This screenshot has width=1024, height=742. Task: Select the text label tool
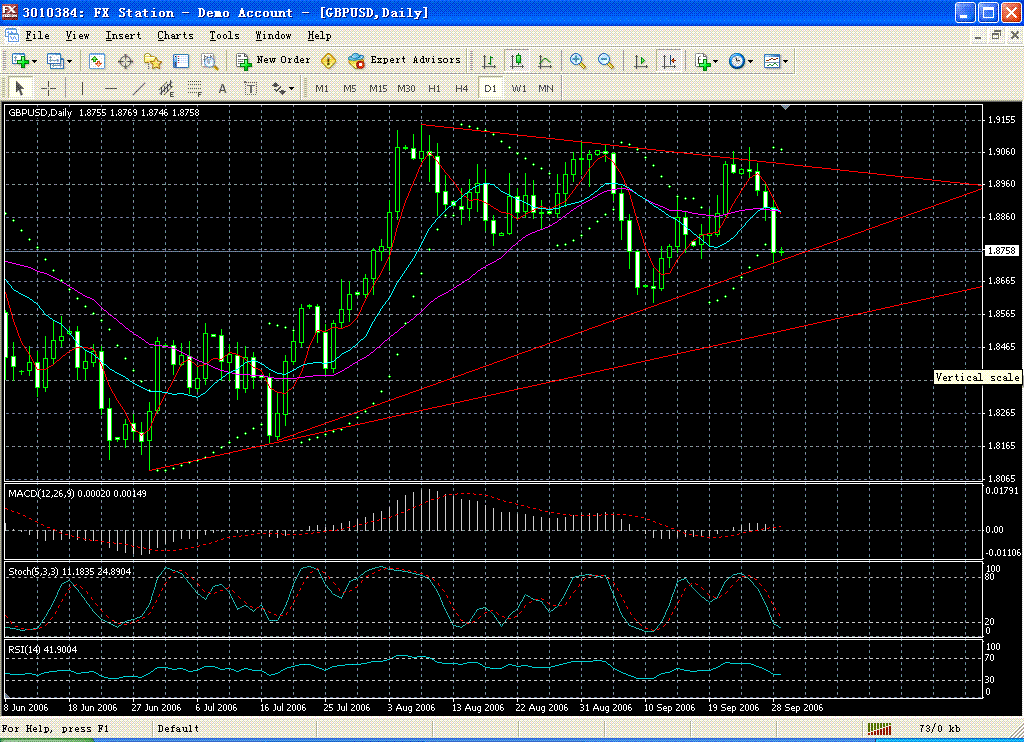[x=222, y=88]
